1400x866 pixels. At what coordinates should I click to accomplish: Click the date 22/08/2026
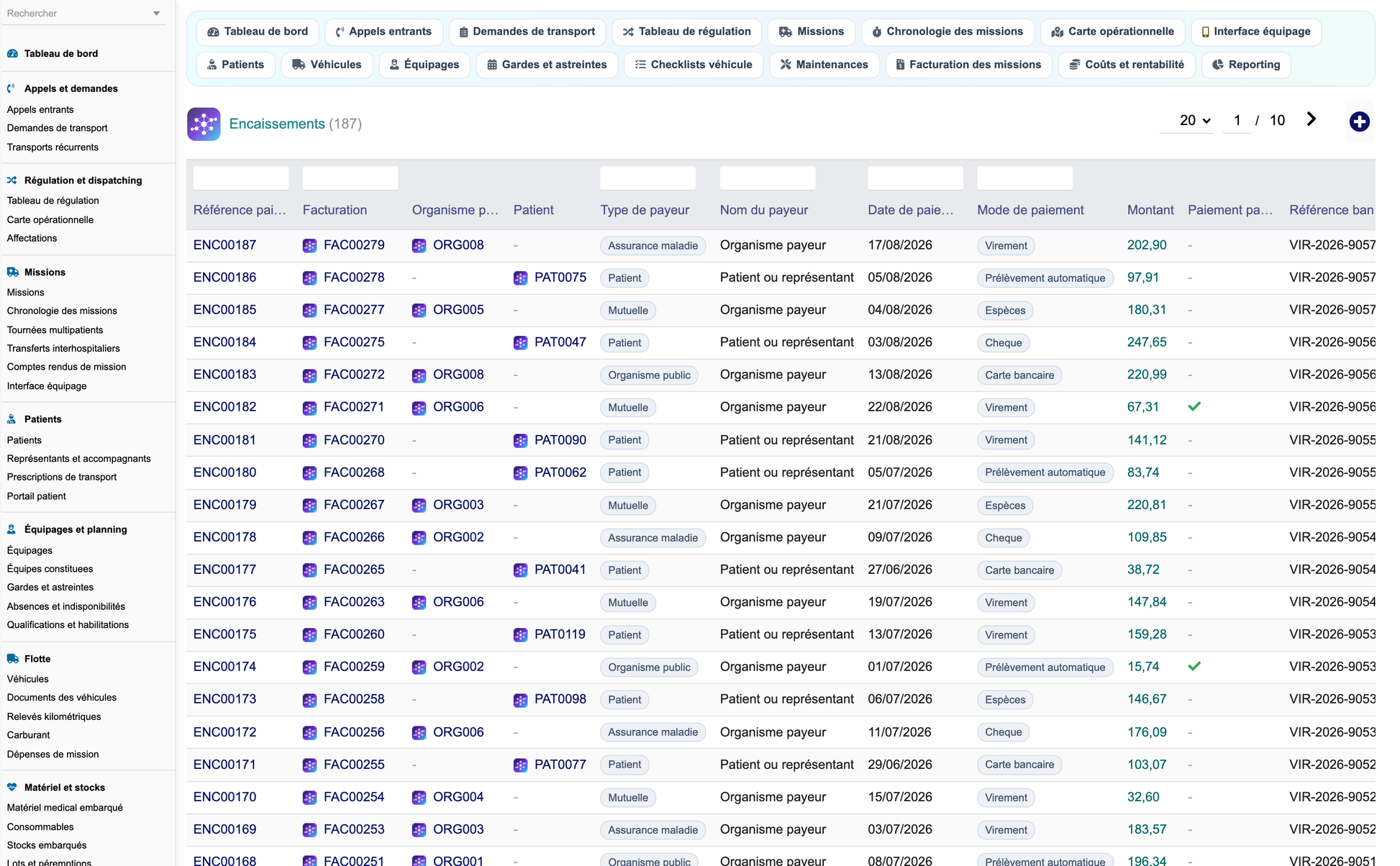pos(900,407)
